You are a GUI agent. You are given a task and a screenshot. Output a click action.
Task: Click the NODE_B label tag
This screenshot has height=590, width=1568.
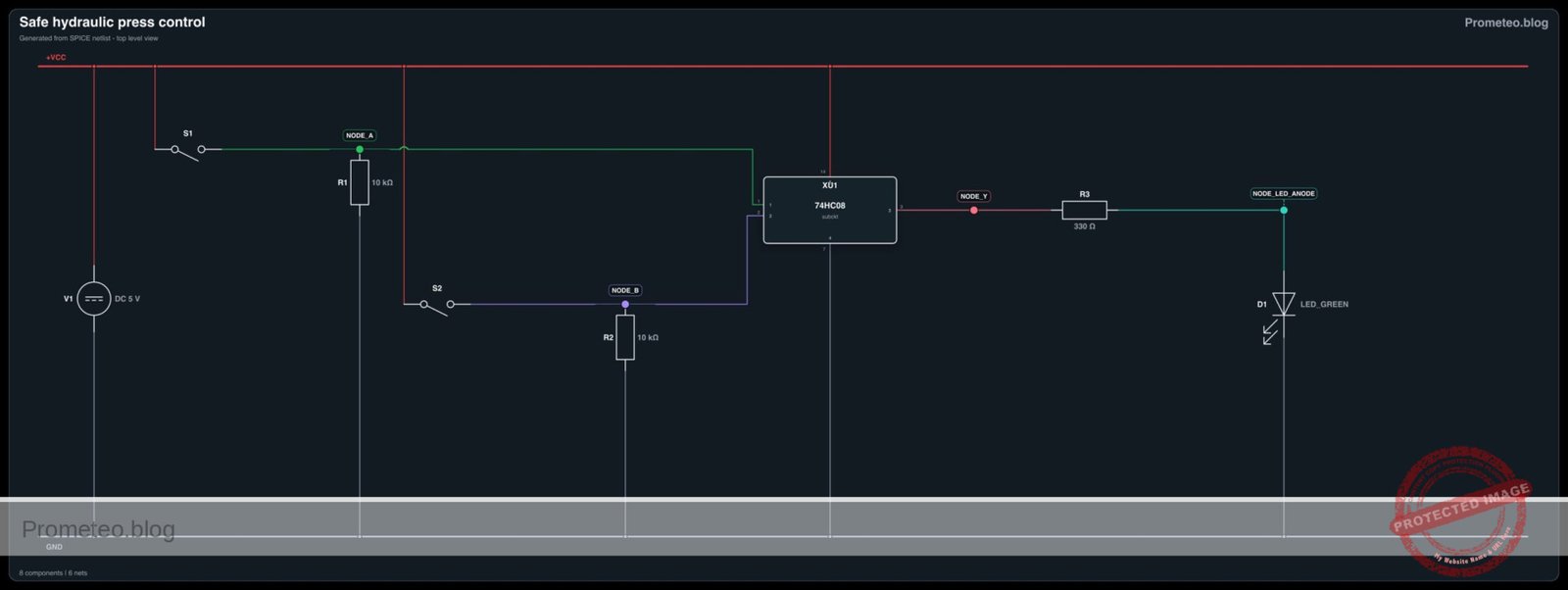click(x=625, y=290)
